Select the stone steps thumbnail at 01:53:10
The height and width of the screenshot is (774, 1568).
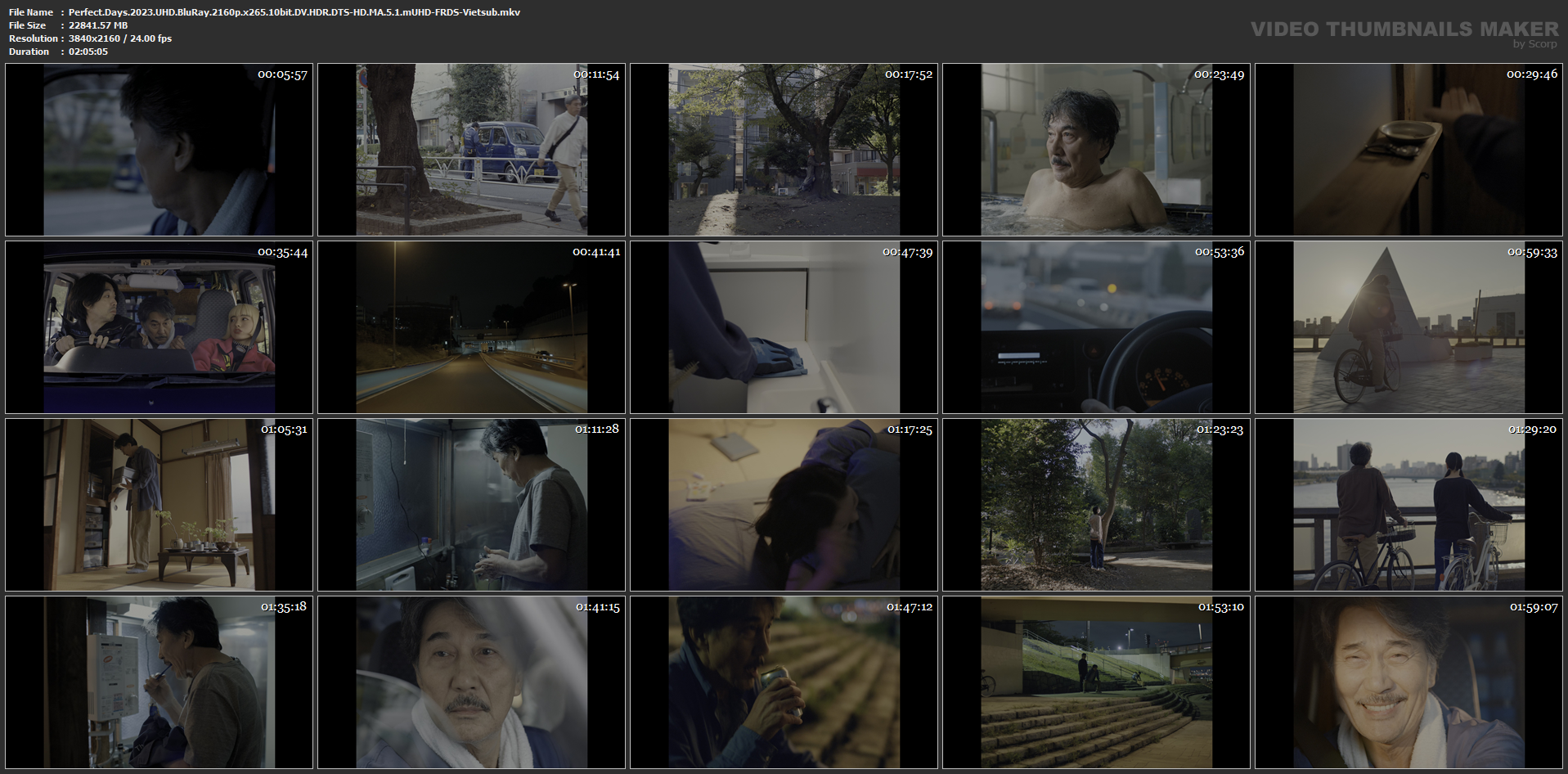[x=1096, y=682]
